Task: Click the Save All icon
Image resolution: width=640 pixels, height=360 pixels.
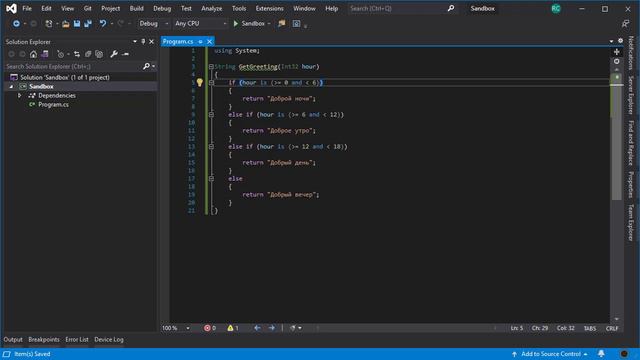Action: pyautogui.click(x=88, y=24)
